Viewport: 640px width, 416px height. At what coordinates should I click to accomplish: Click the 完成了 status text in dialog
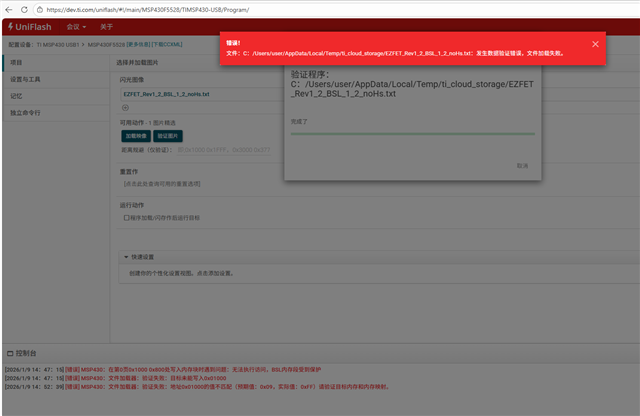299,122
